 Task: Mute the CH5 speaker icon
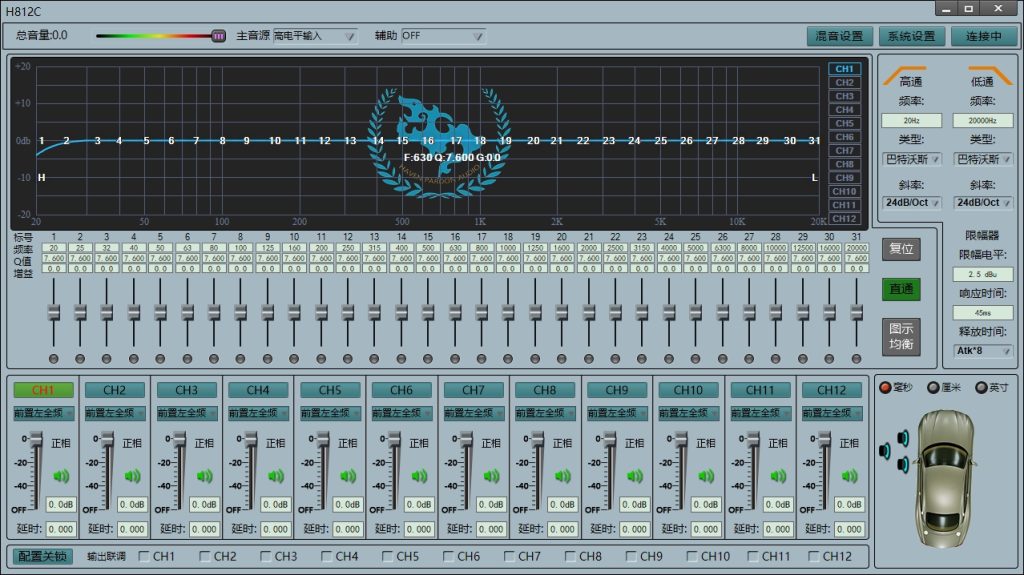[x=348, y=476]
